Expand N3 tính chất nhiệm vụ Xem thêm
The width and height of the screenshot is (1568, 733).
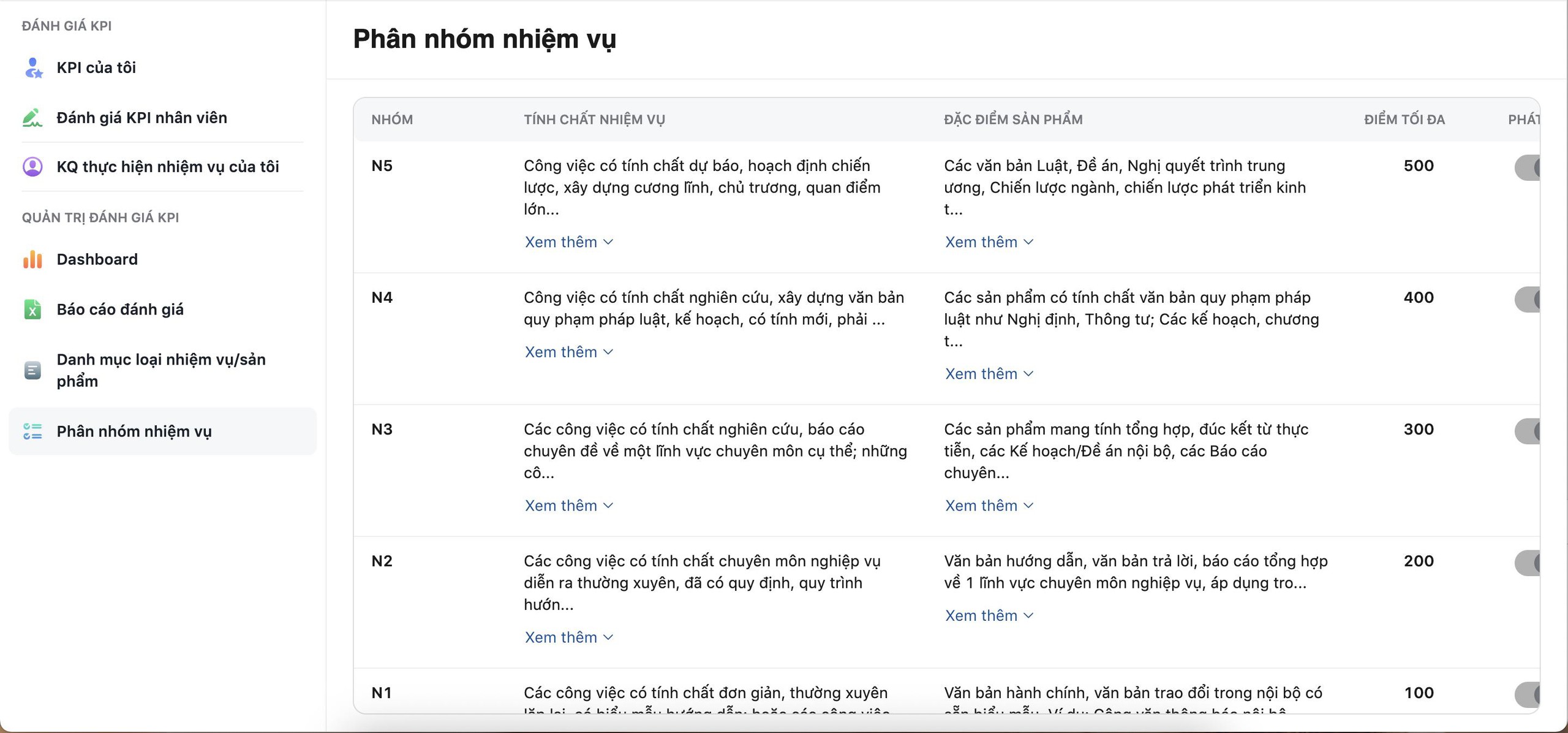pyautogui.click(x=569, y=506)
